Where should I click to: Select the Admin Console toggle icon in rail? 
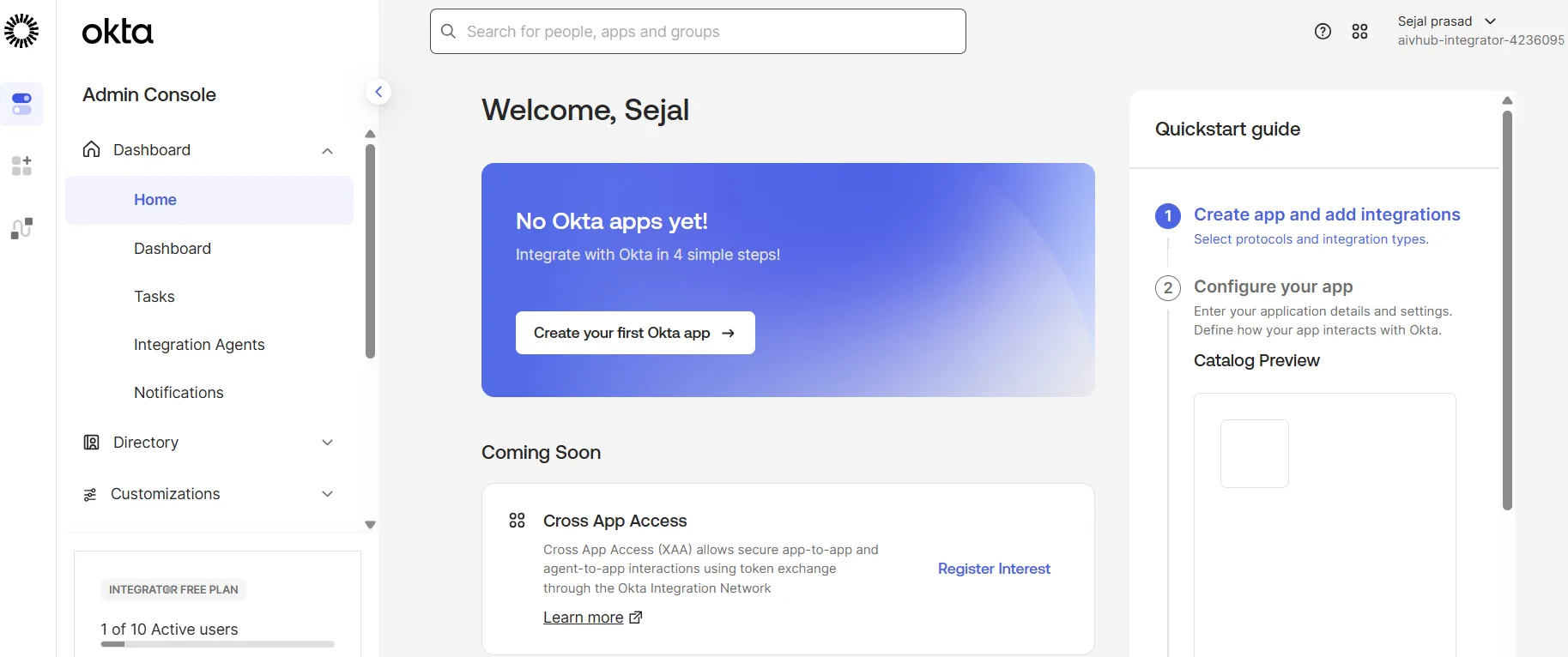point(21,104)
